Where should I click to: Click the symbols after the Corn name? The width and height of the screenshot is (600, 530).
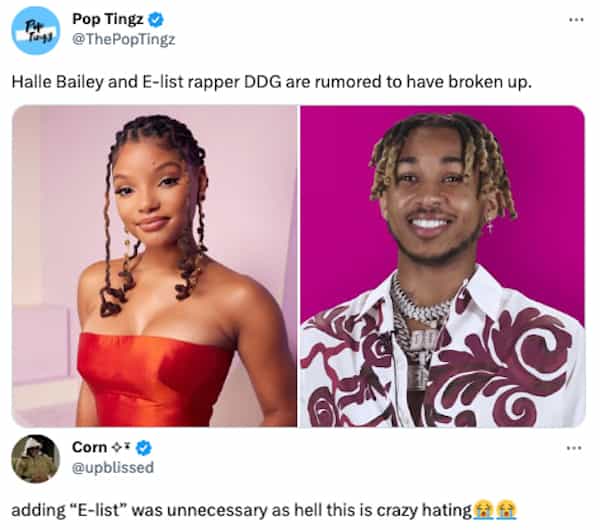coord(121,447)
